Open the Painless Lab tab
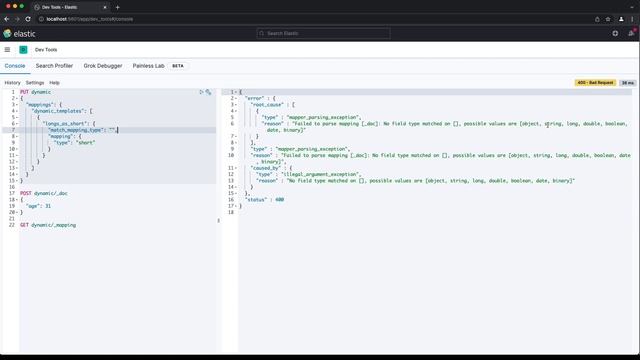Image resolution: width=640 pixels, height=360 pixels. click(149, 66)
